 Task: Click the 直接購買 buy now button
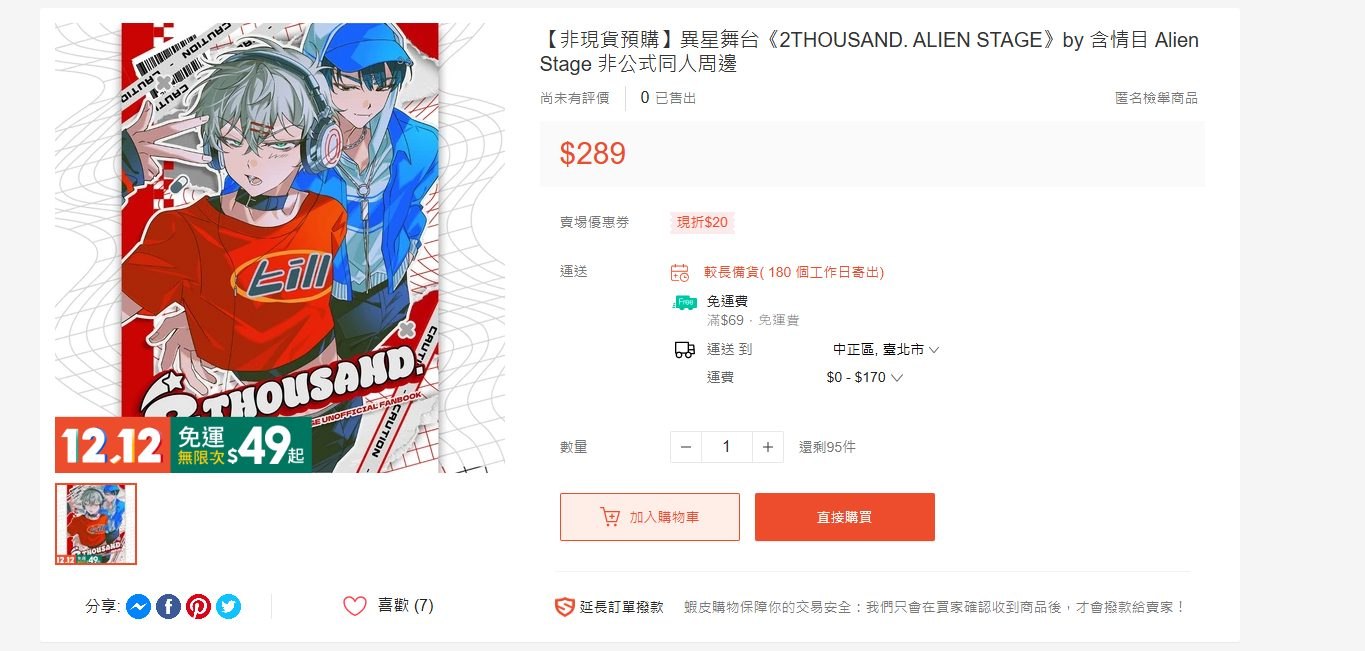pyautogui.click(x=845, y=517)
